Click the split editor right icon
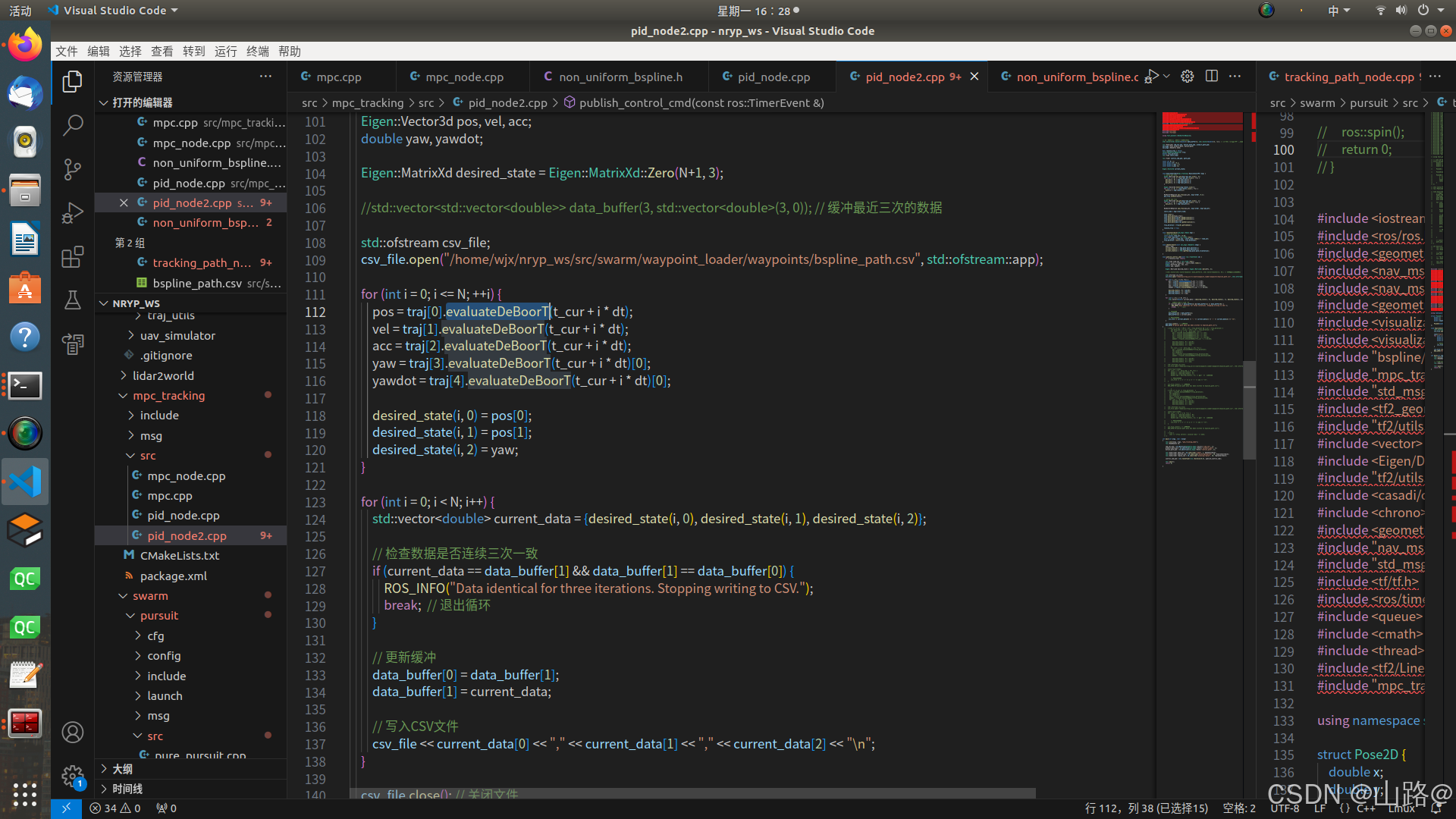Screen dimensions: 1456x819 point(1212,77)
